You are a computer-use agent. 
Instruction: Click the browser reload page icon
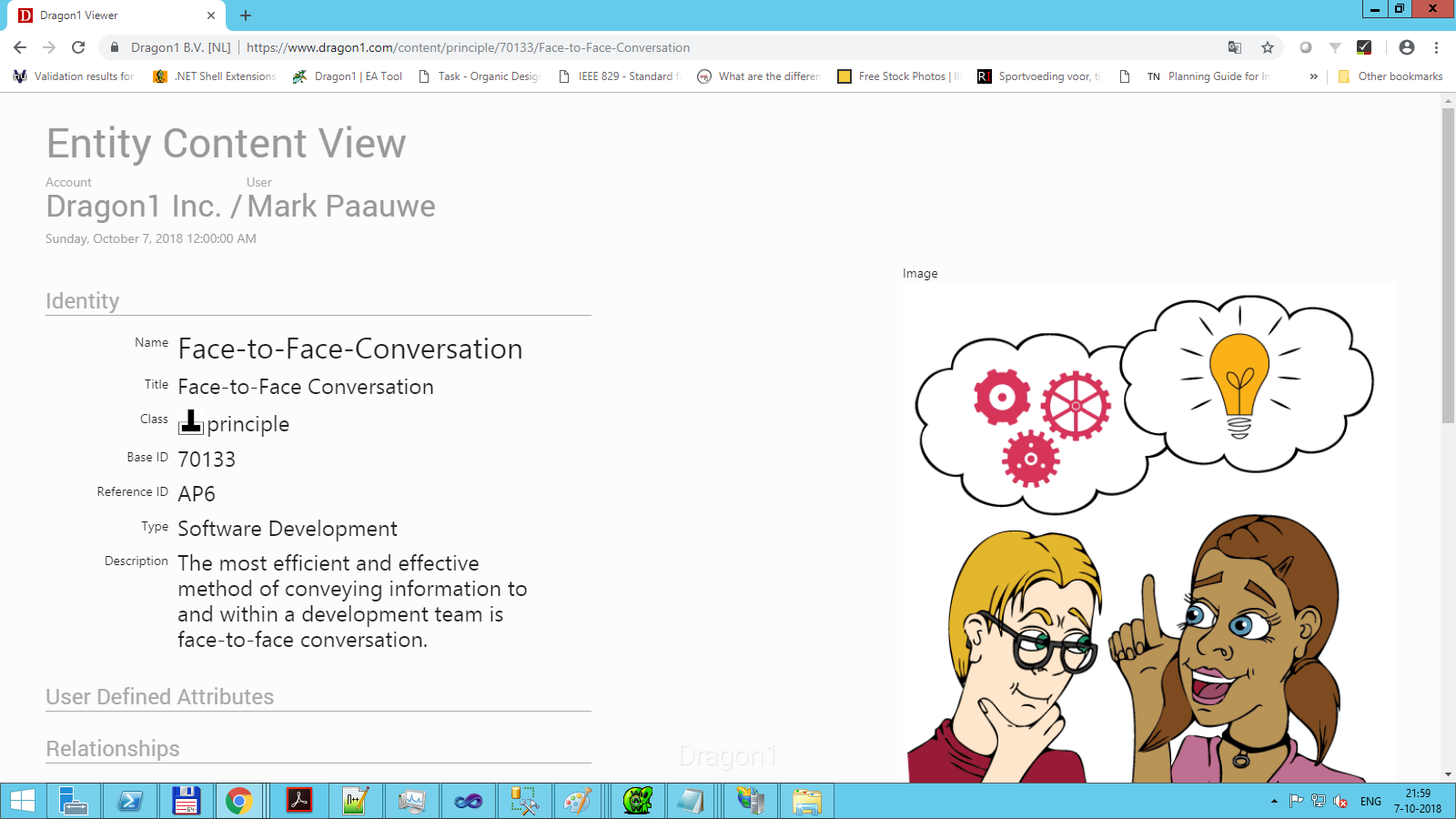pos(78,47)
